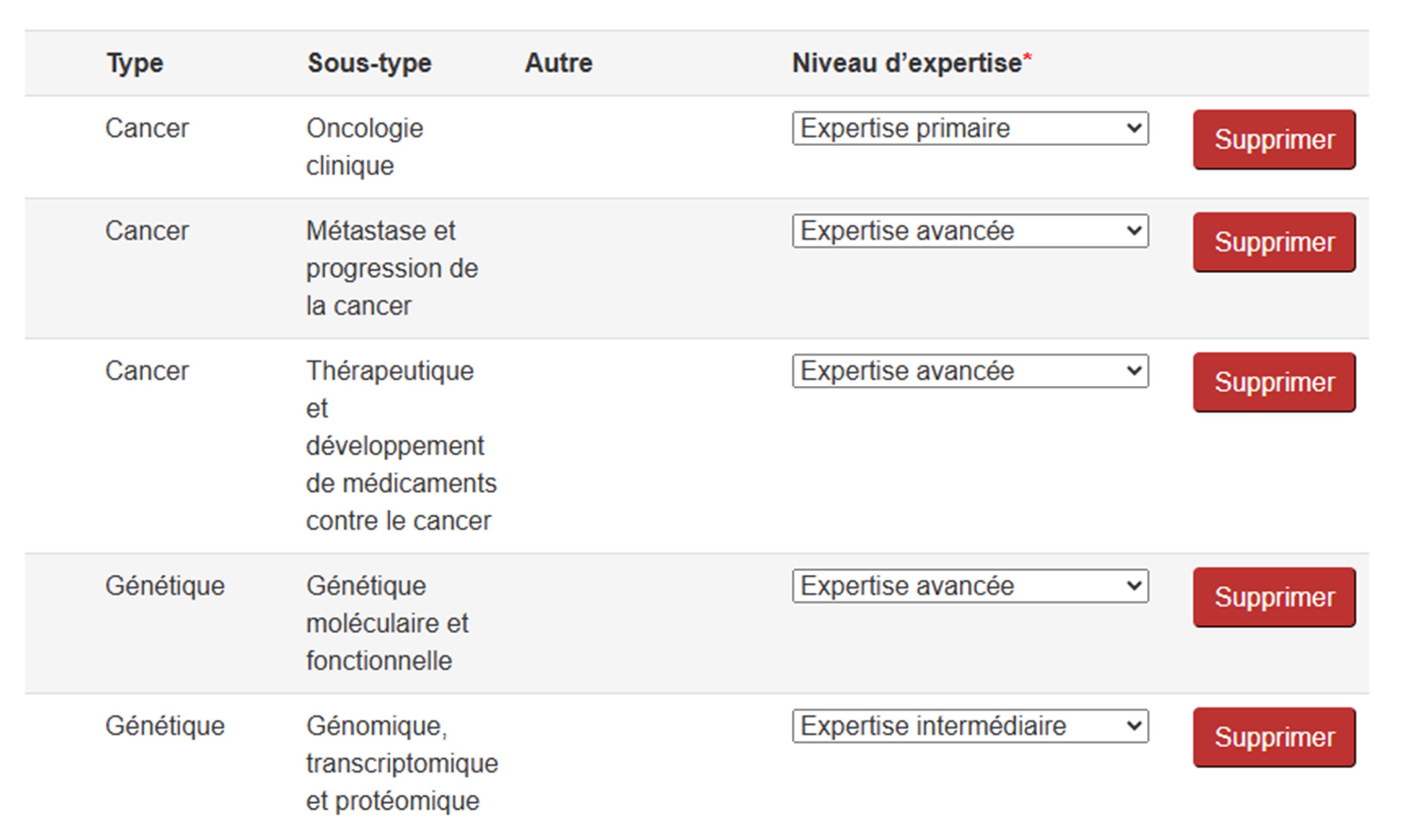The image size is (1405, 840).
Task: Click the "Métastase et progression de la cancer" cell
Action: pos(392,268)
